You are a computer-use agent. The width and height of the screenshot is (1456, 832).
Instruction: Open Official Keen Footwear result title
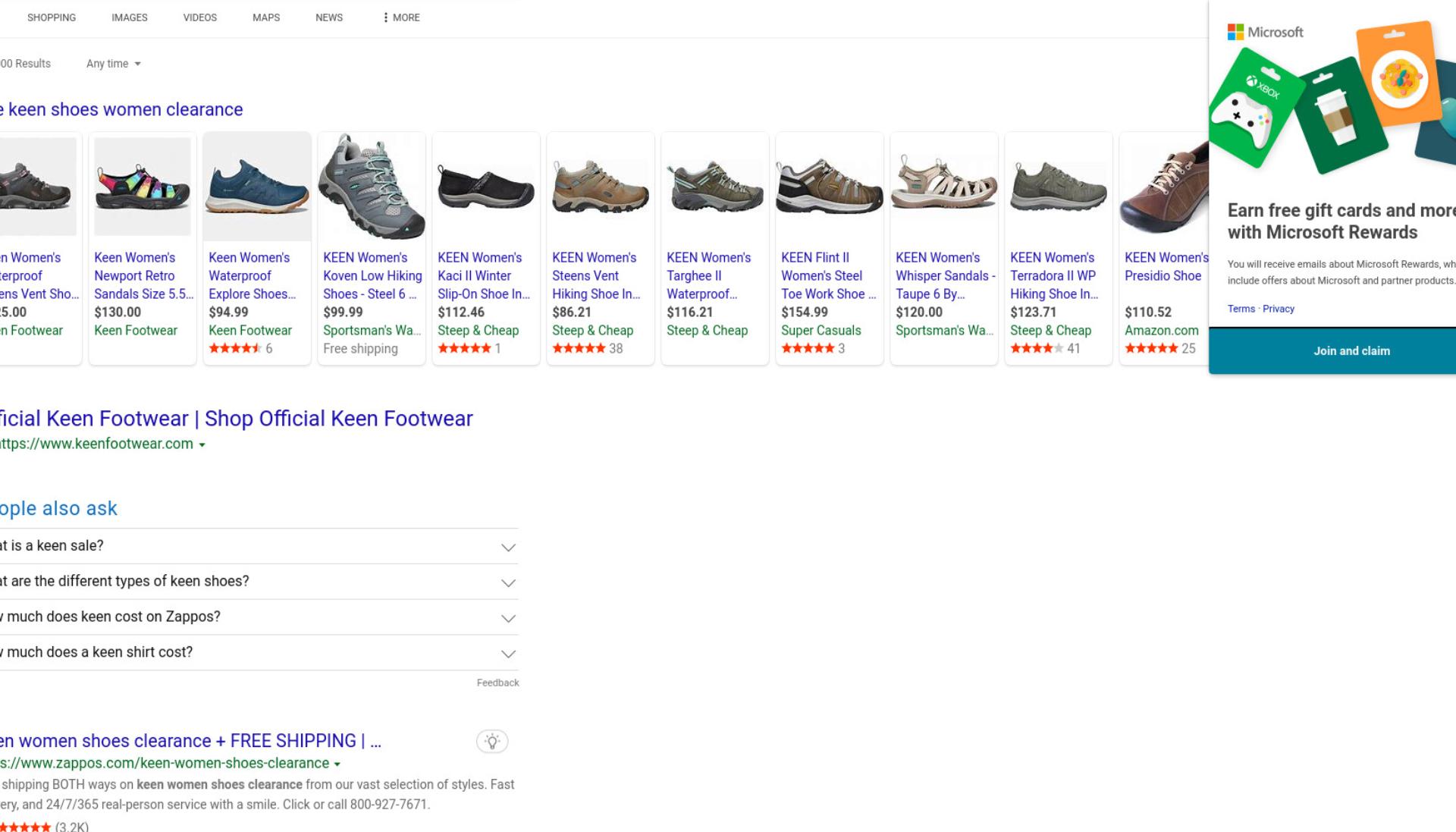click(x=236, y=419)
